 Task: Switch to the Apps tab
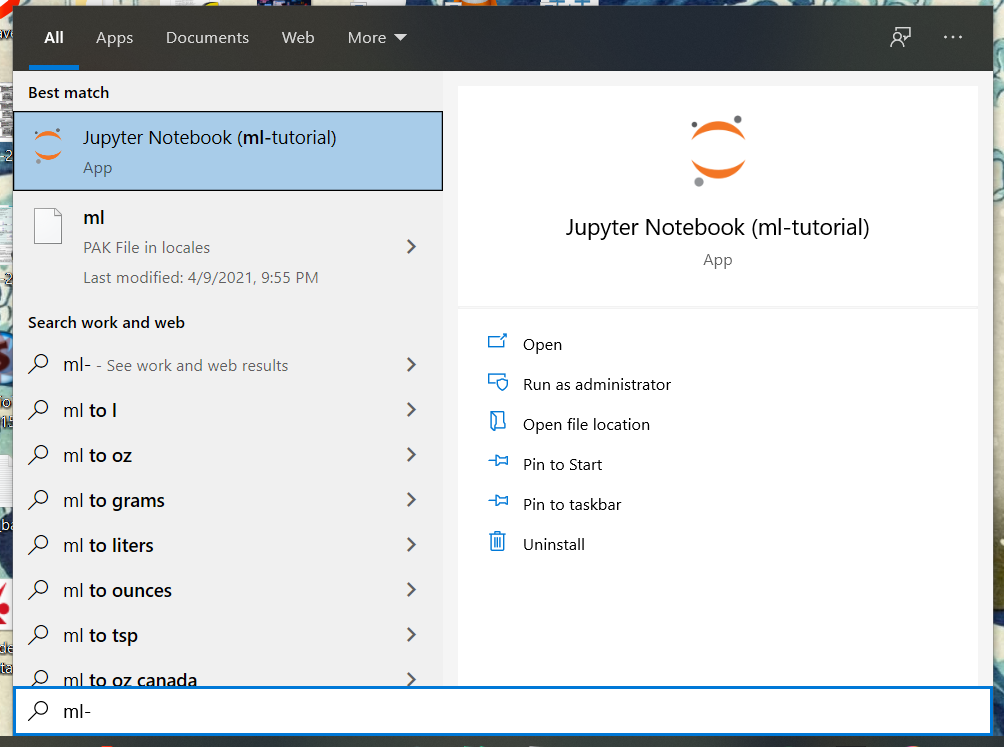(115, 38)
